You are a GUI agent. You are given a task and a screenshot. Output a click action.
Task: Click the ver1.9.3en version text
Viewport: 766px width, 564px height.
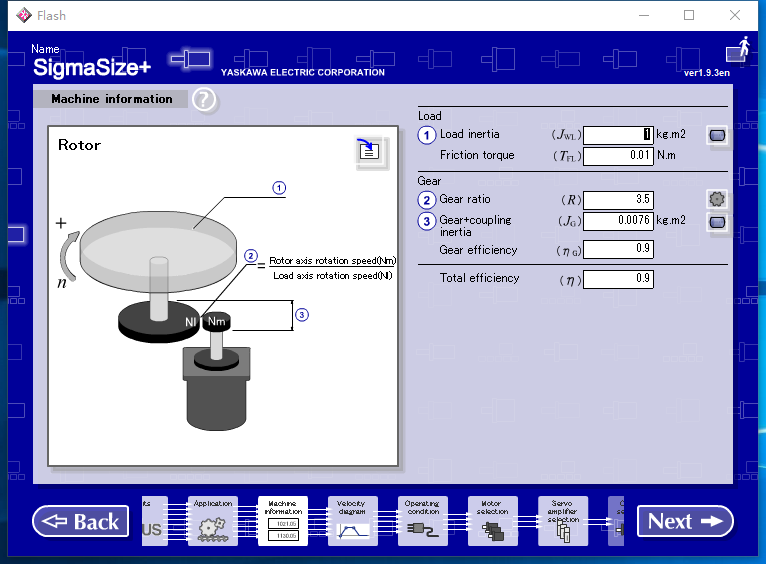[706, 73]
